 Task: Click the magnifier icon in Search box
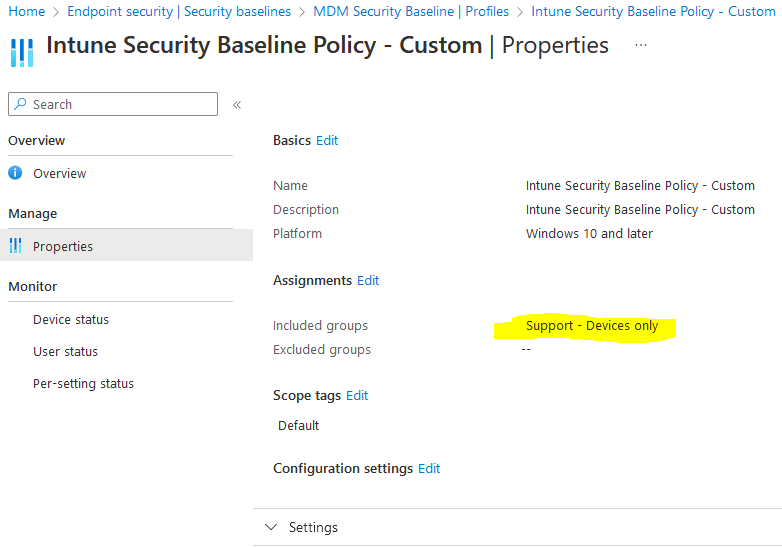tap(20, 104)
